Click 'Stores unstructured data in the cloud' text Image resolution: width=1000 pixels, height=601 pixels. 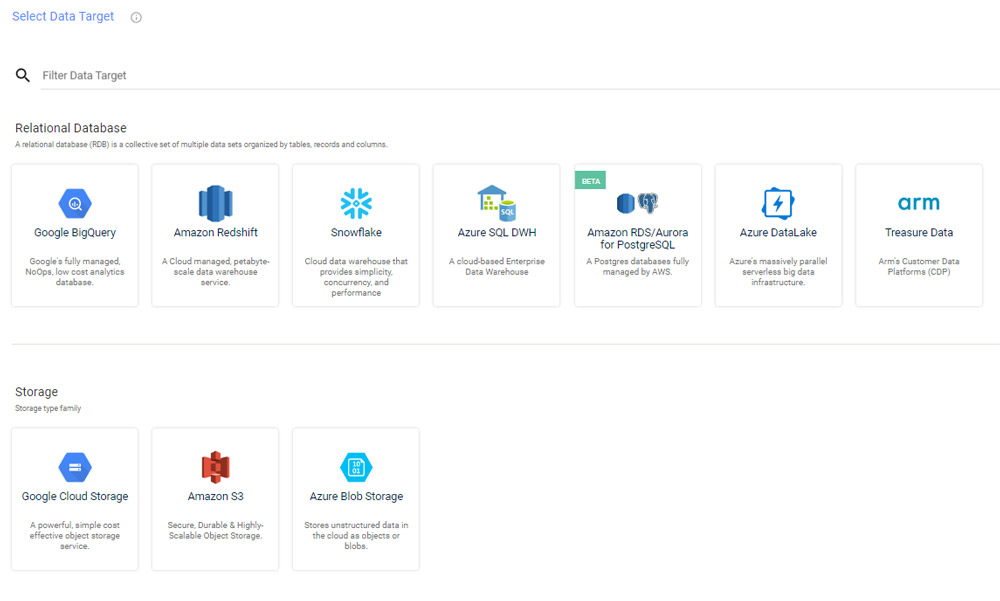coord(356,535)
